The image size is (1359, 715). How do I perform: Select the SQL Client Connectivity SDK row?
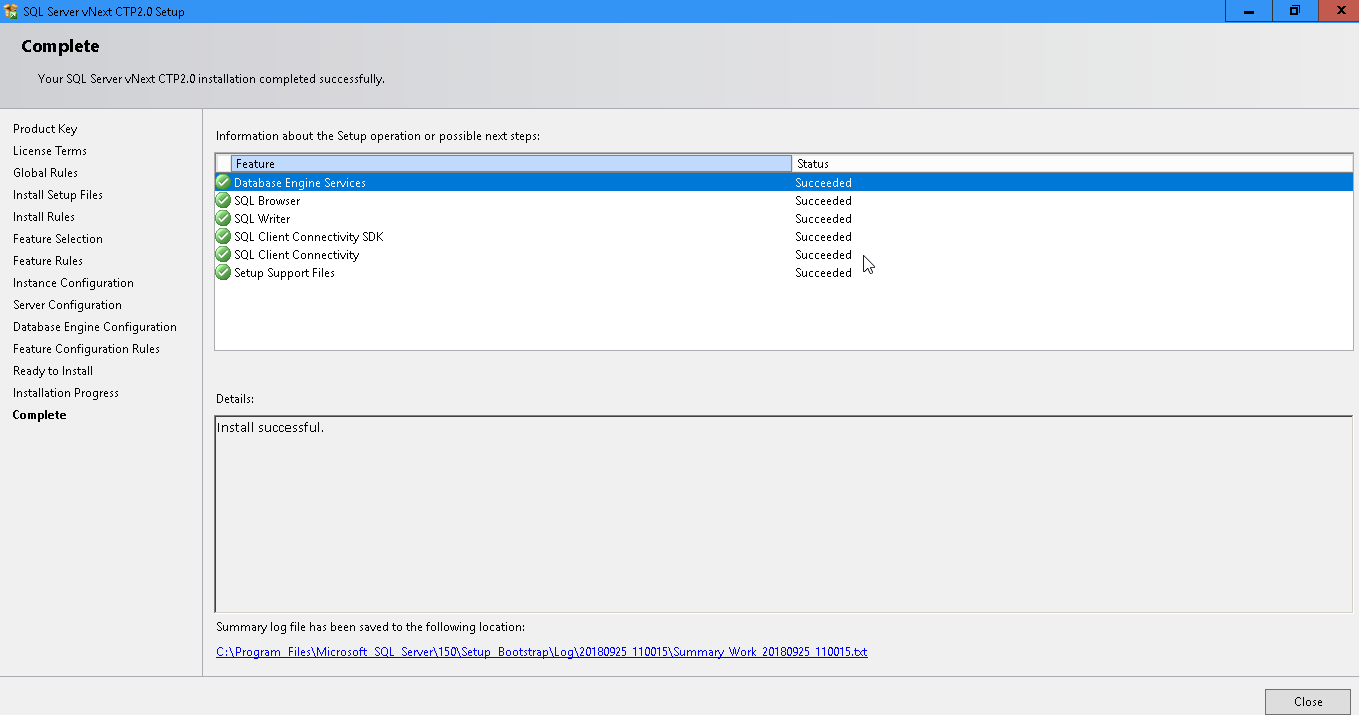(784, 236)
